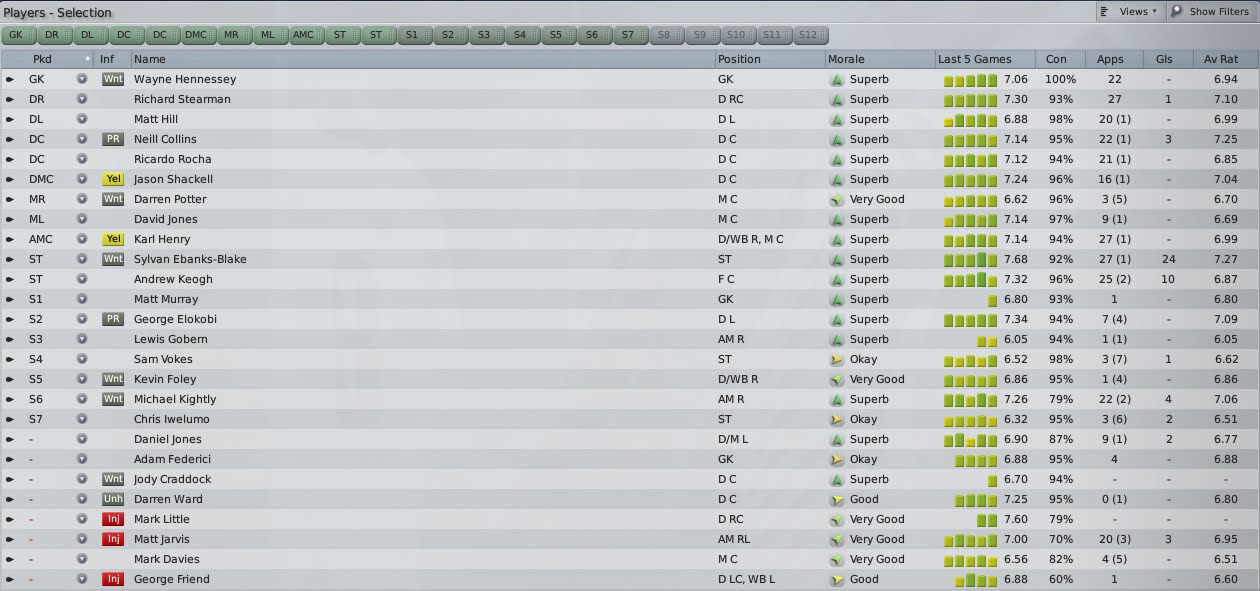Select the GK position button in the top bar
The width and height of the screenshot is (1260, 591).
pyautogui.click(x=15, y=35)
